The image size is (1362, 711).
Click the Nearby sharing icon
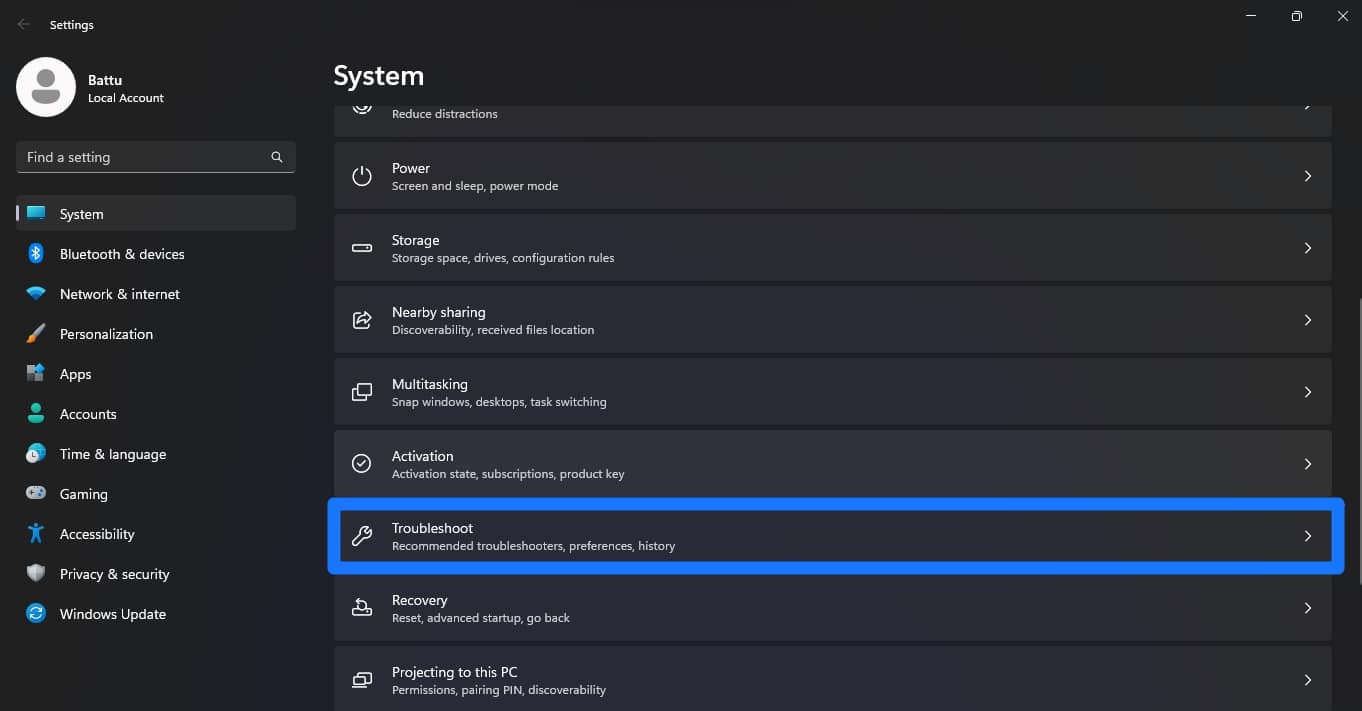pos(361,320)
